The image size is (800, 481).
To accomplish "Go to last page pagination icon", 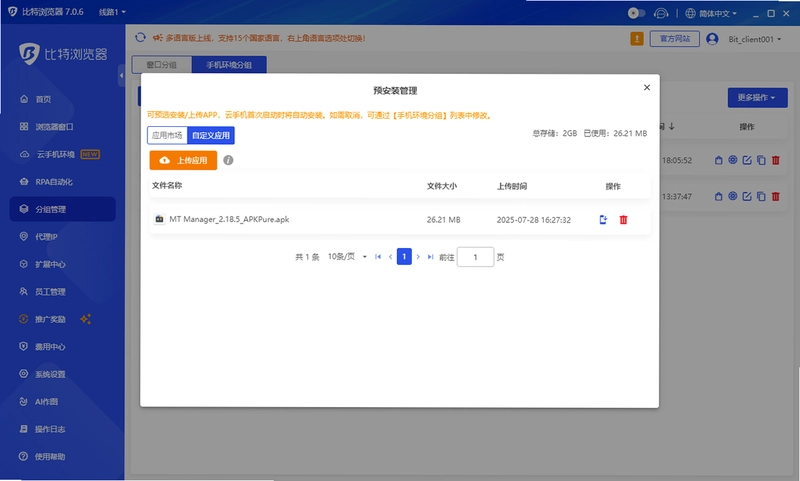I will pos(430,257).
